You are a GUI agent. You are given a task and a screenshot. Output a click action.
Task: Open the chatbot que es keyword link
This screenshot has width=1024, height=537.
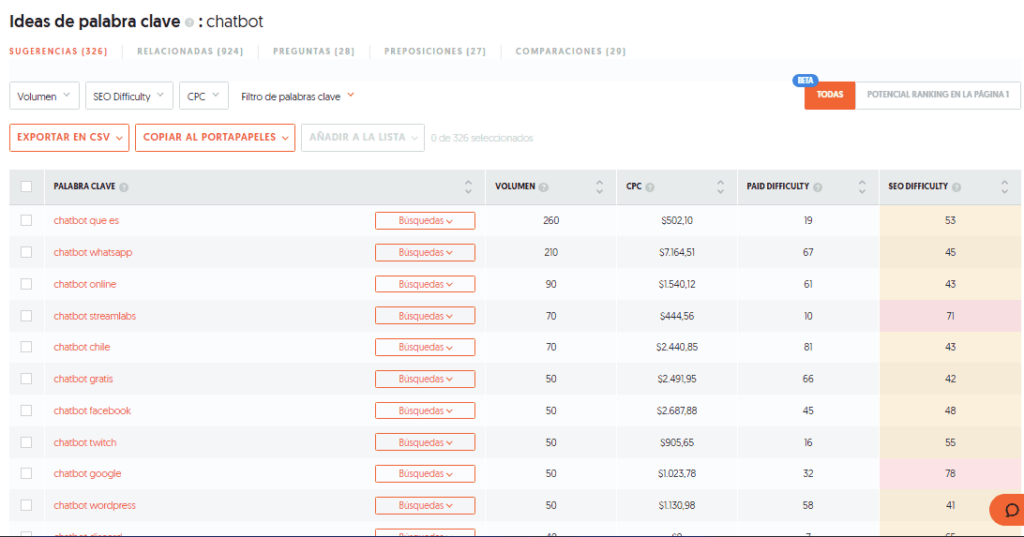point(86,221)
